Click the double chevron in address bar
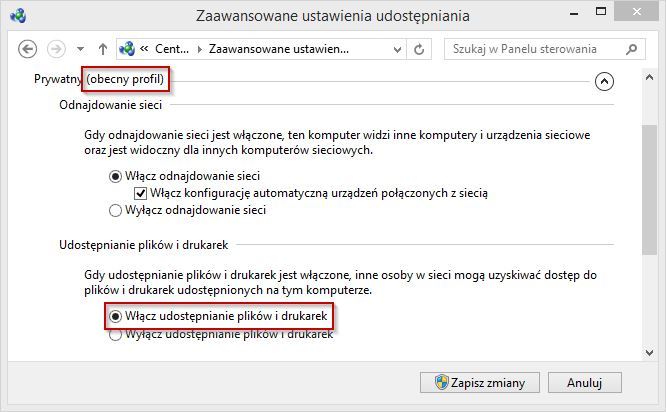This screenshot has height=412, width=666. coord(144,48)
